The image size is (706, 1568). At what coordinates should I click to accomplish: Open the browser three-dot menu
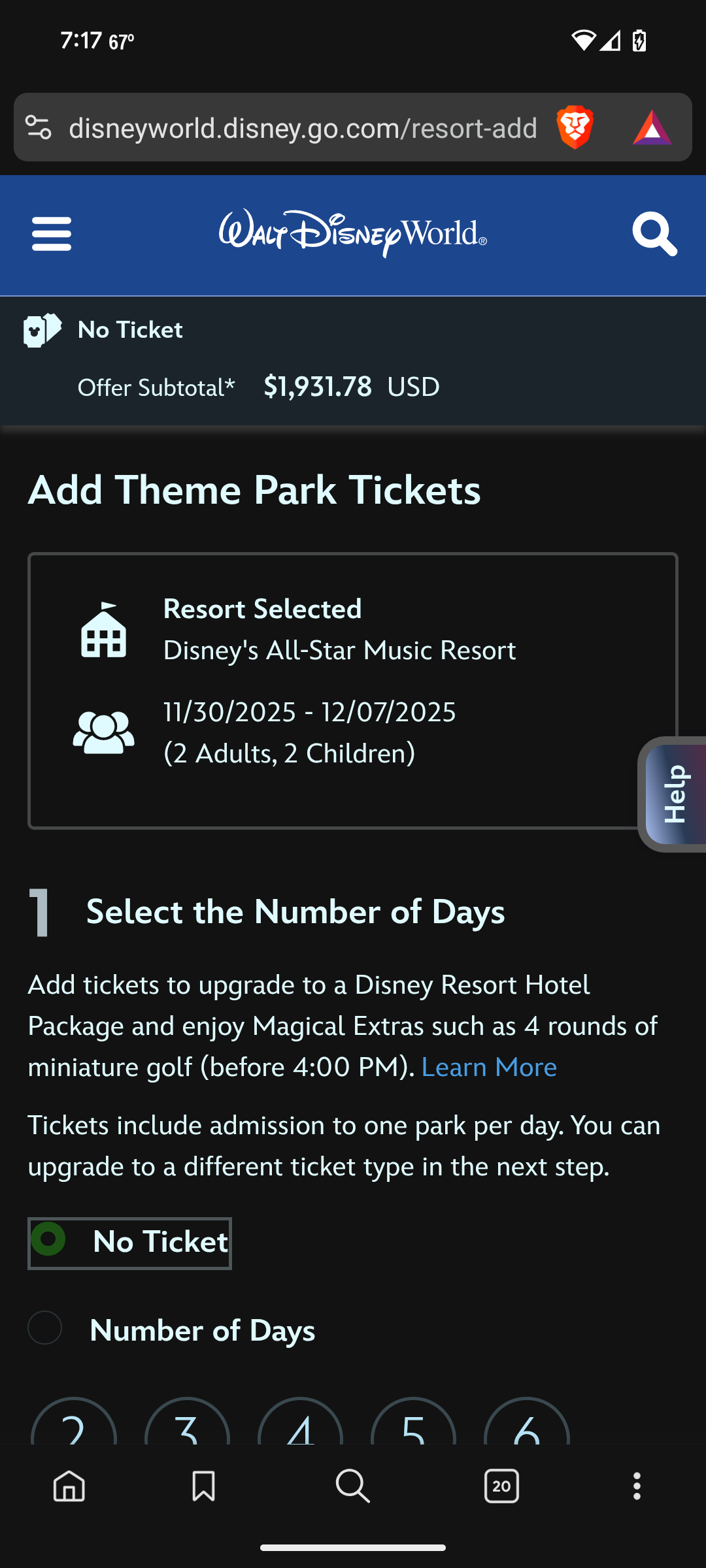coord(637,1486)
